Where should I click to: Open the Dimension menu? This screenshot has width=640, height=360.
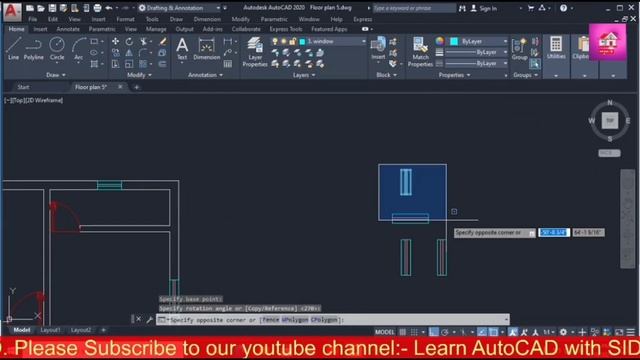207,19
